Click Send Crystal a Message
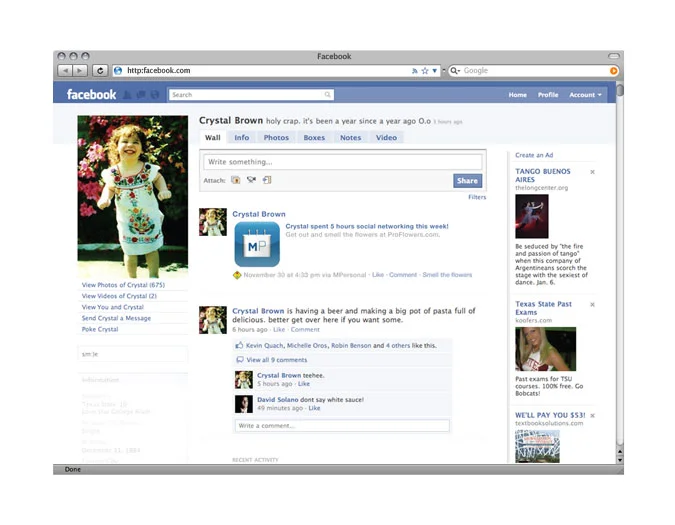The width and height of the screenshot is (675, 525). click(x=116, y=318)
